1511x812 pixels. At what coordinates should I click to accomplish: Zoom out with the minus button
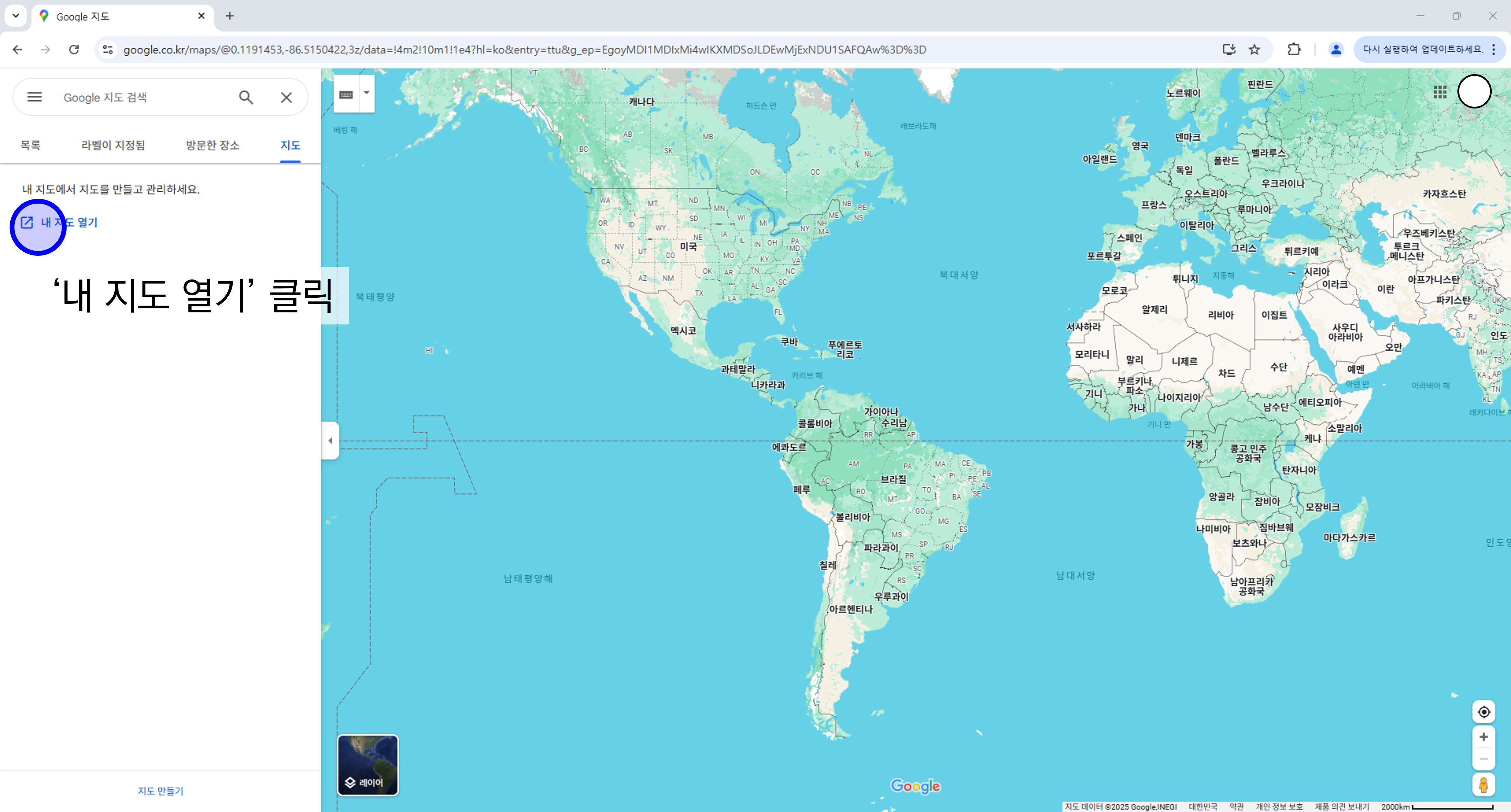coord(1484,759)
